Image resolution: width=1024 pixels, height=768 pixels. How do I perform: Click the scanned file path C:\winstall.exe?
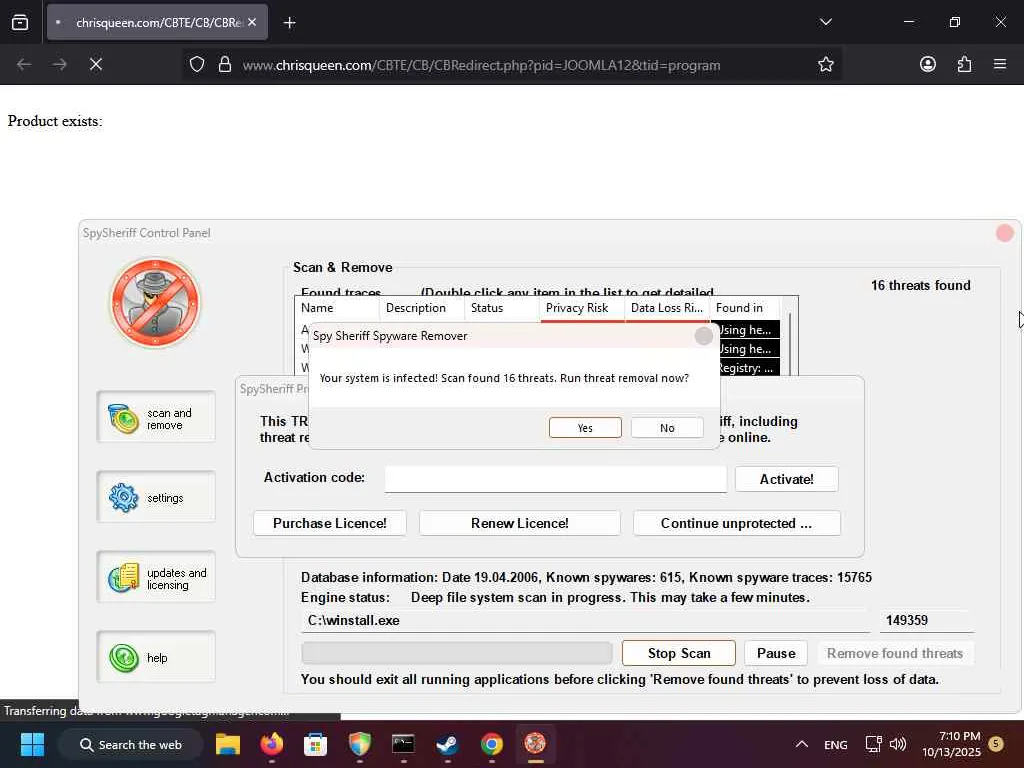(353, 620)
